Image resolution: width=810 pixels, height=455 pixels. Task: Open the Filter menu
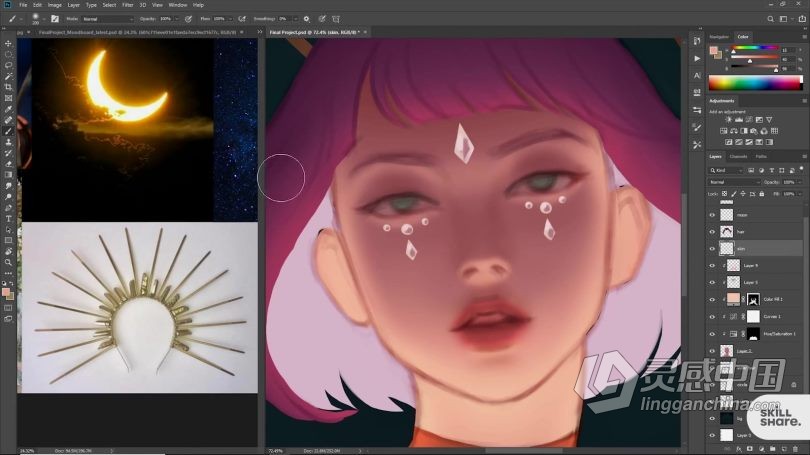click(128, 5)
